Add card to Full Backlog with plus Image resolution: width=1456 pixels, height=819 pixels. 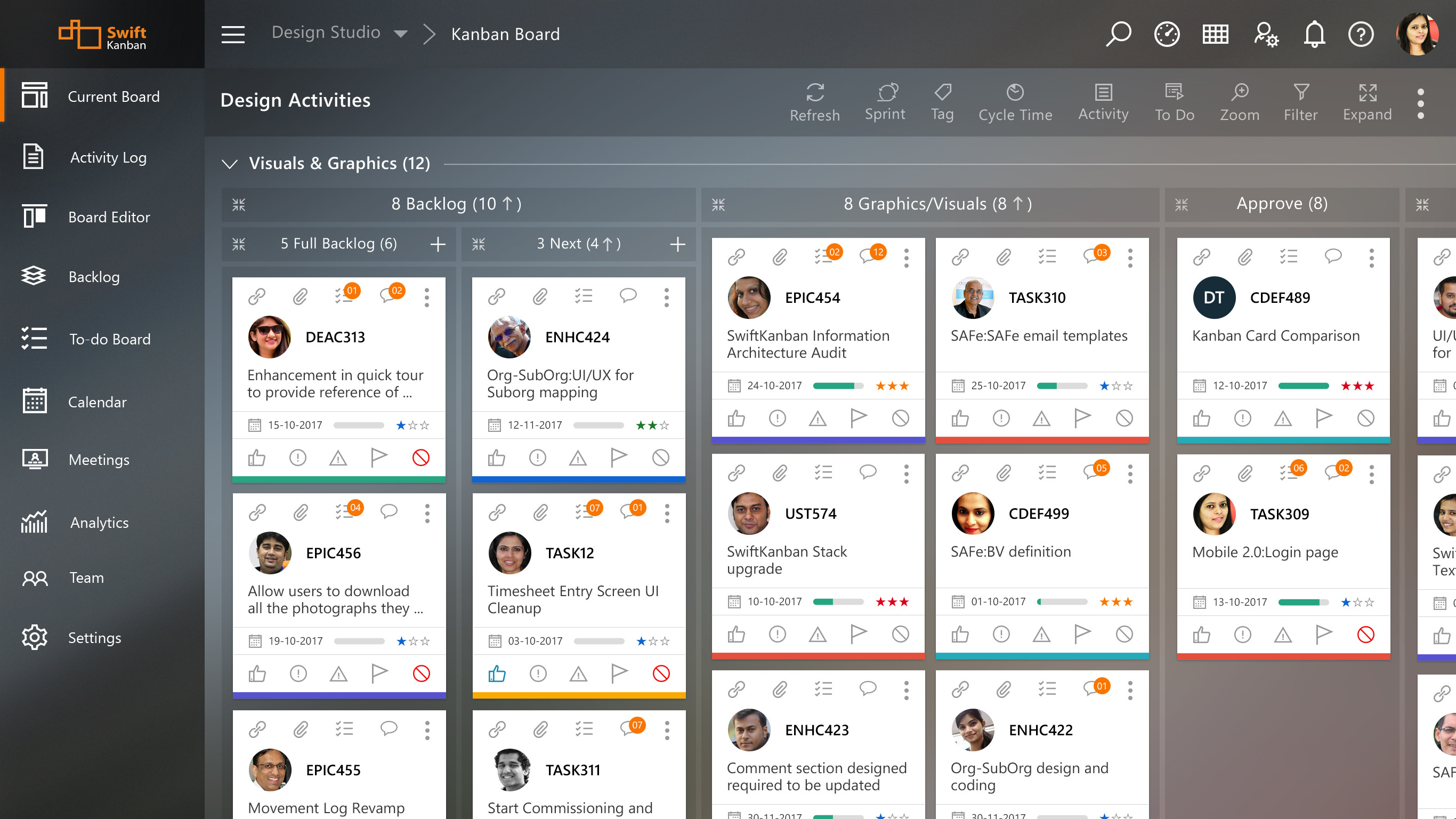tap(438, 244)
